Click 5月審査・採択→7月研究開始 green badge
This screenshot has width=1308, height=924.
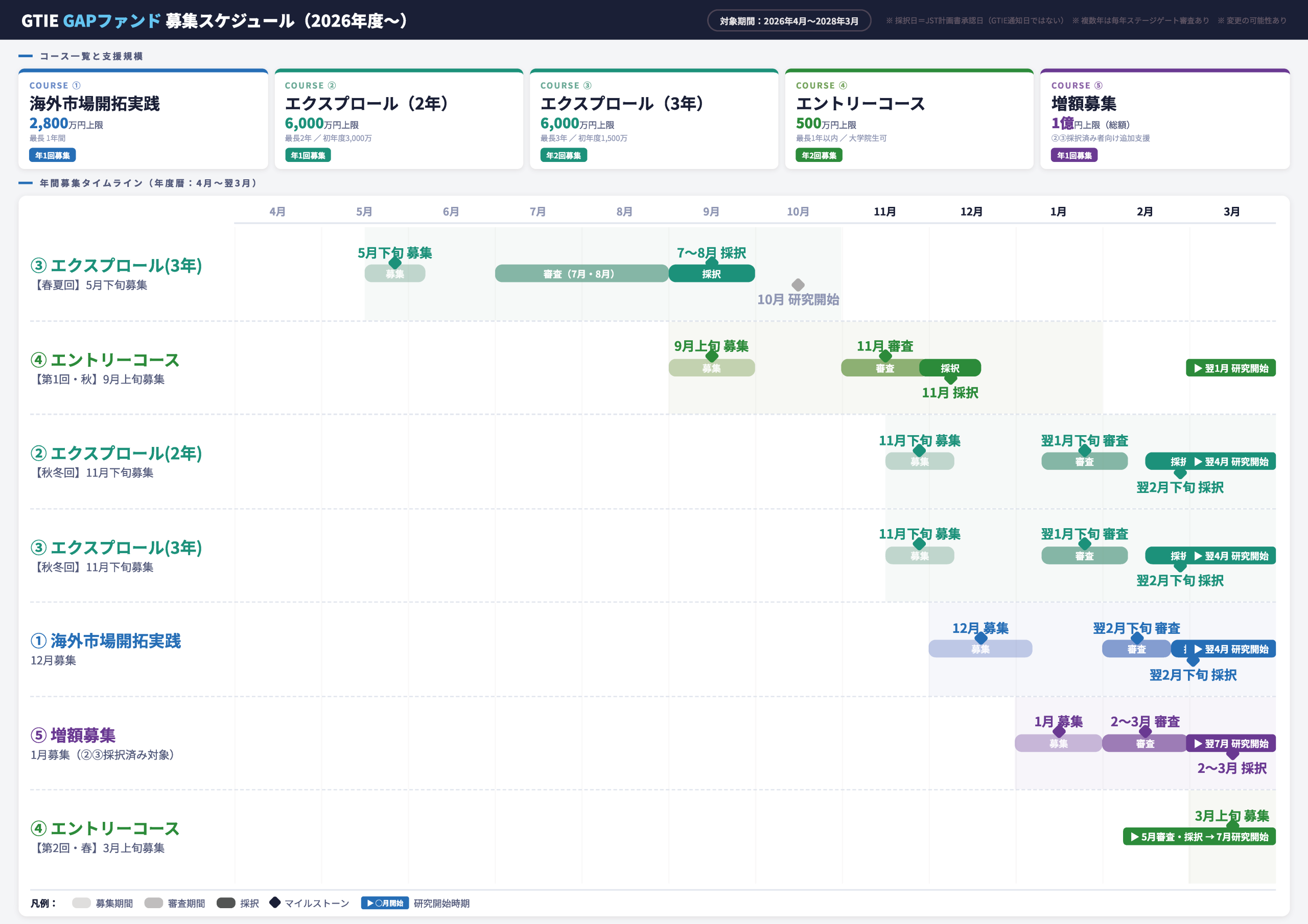pos(1199,836)
